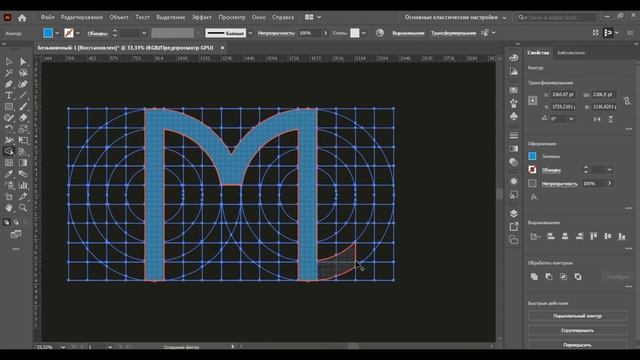Open the Просмотр menu

pos(232,17)
